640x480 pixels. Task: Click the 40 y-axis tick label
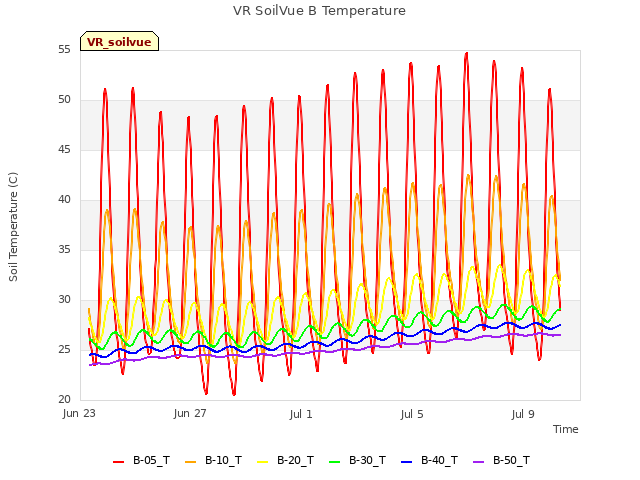click(x=64, y=200)
